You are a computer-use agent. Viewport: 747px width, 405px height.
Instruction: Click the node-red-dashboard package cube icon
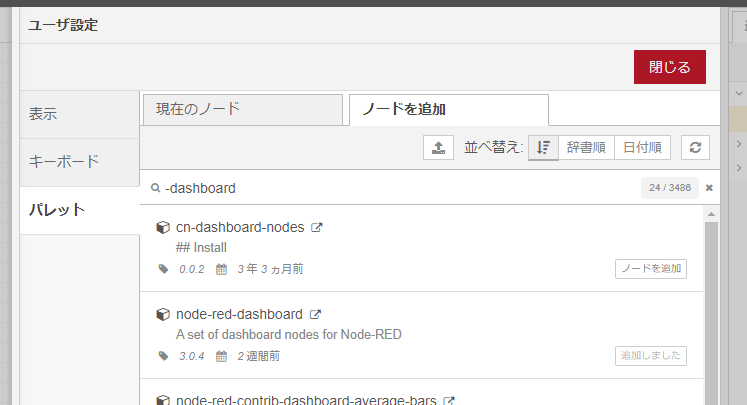click(x=163, y=314)
